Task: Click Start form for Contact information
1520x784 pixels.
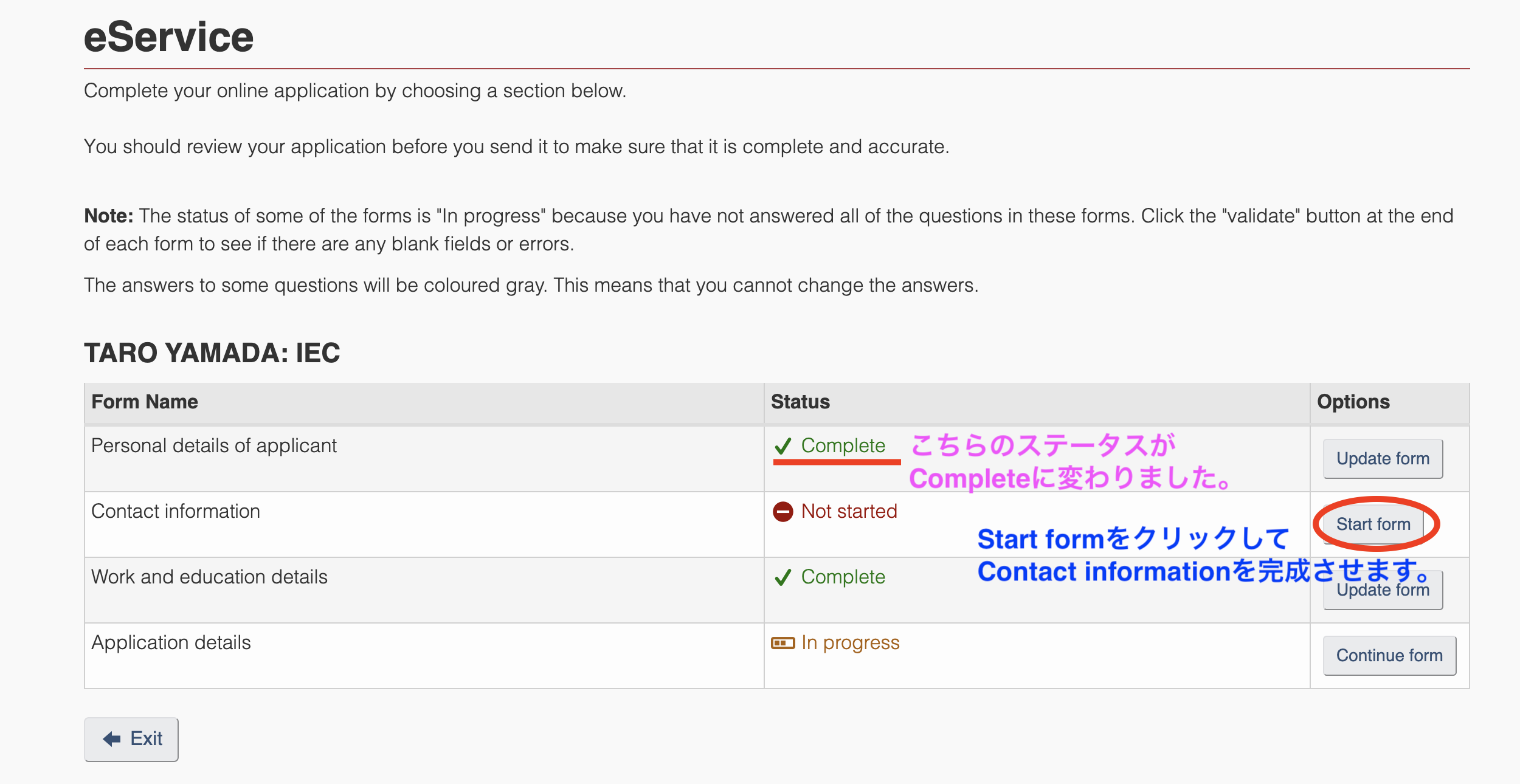Action: [1373, 524]
